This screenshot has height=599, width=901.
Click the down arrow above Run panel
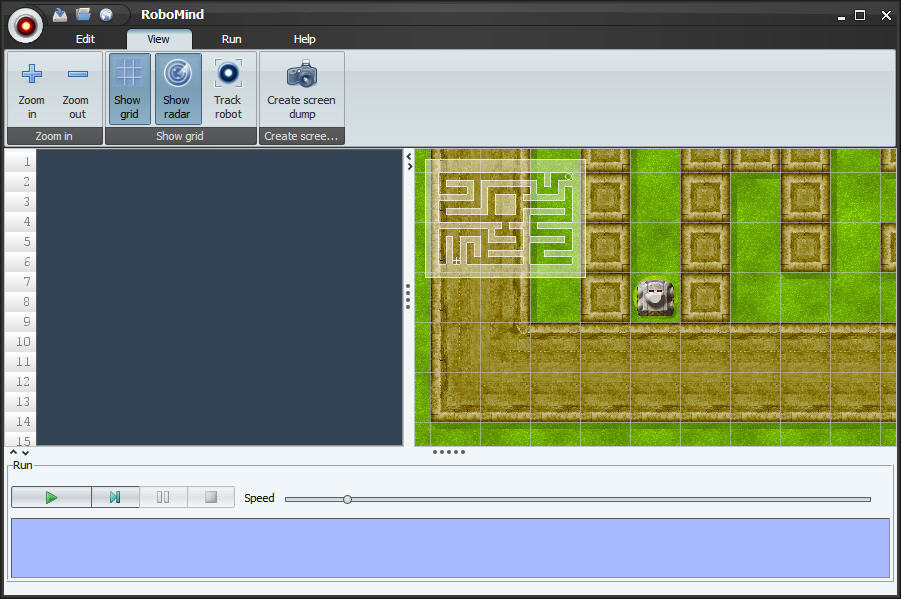point(25,452)
